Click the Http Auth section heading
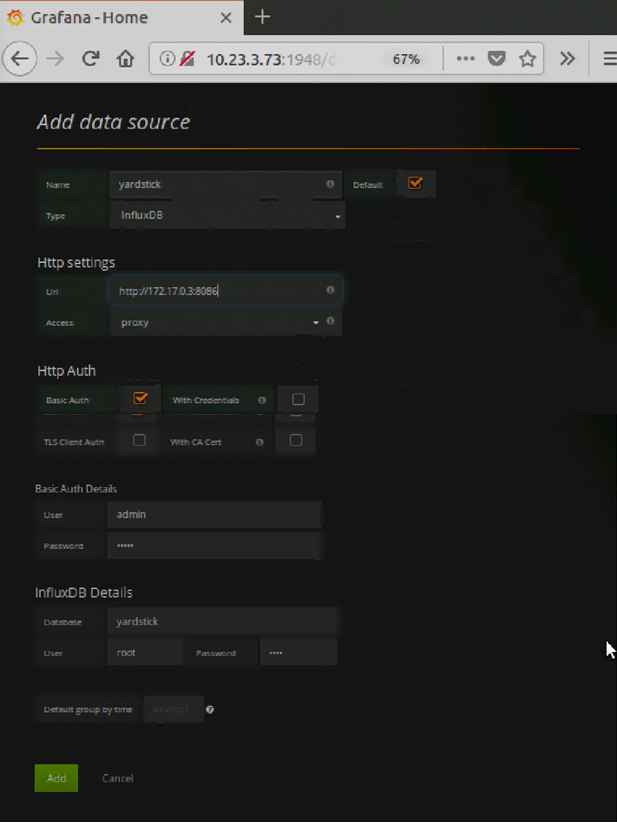617x823 pixels. point(67,371)
